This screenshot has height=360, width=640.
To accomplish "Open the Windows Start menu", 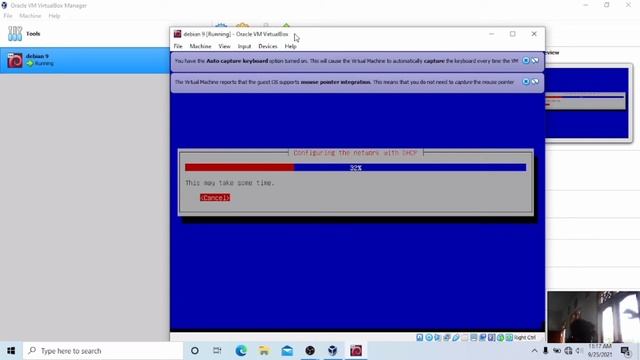I will point(11,351).
